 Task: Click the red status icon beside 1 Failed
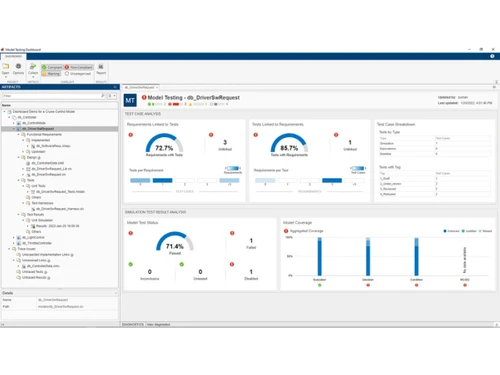pyautogui.click(x=232, y=233)
